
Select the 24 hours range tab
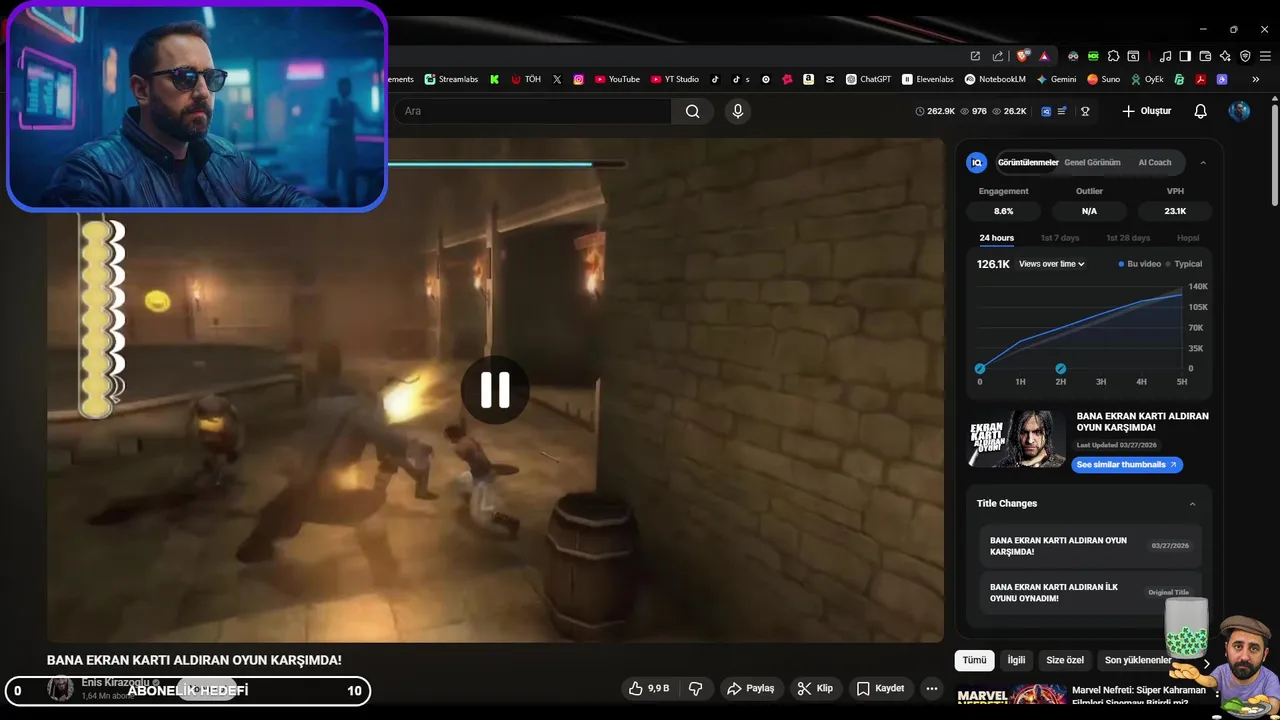point(996,238)
